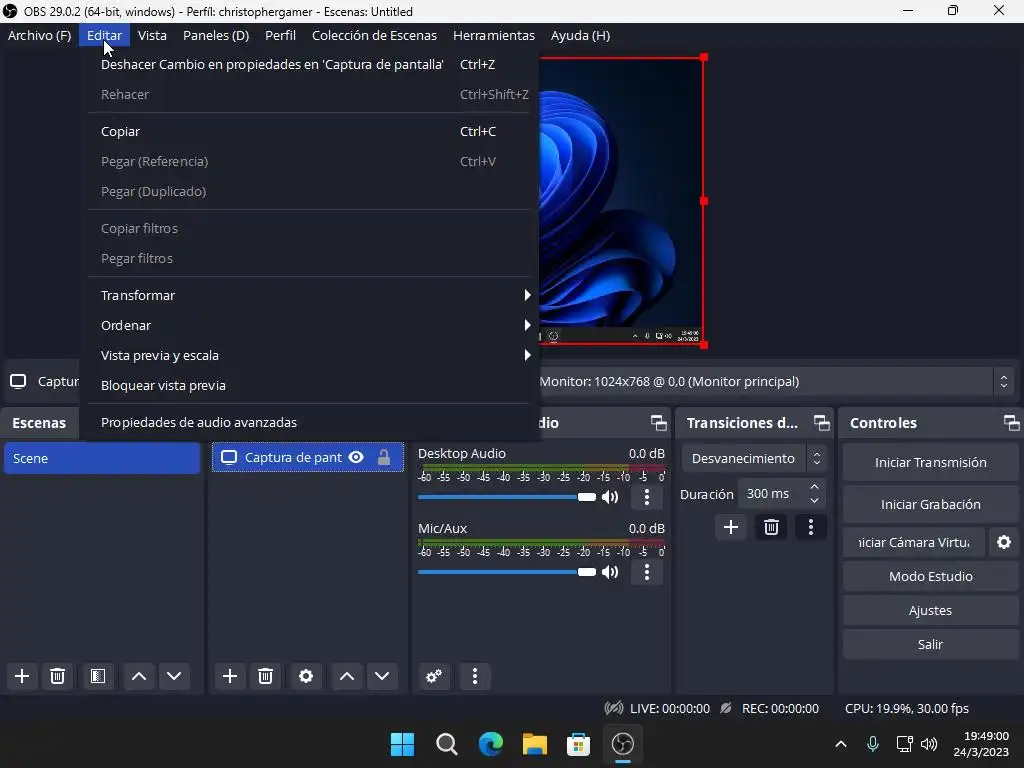Add a transition with the plus icon
This screenshot has width=1024, height=768.
tap(731, 527)
